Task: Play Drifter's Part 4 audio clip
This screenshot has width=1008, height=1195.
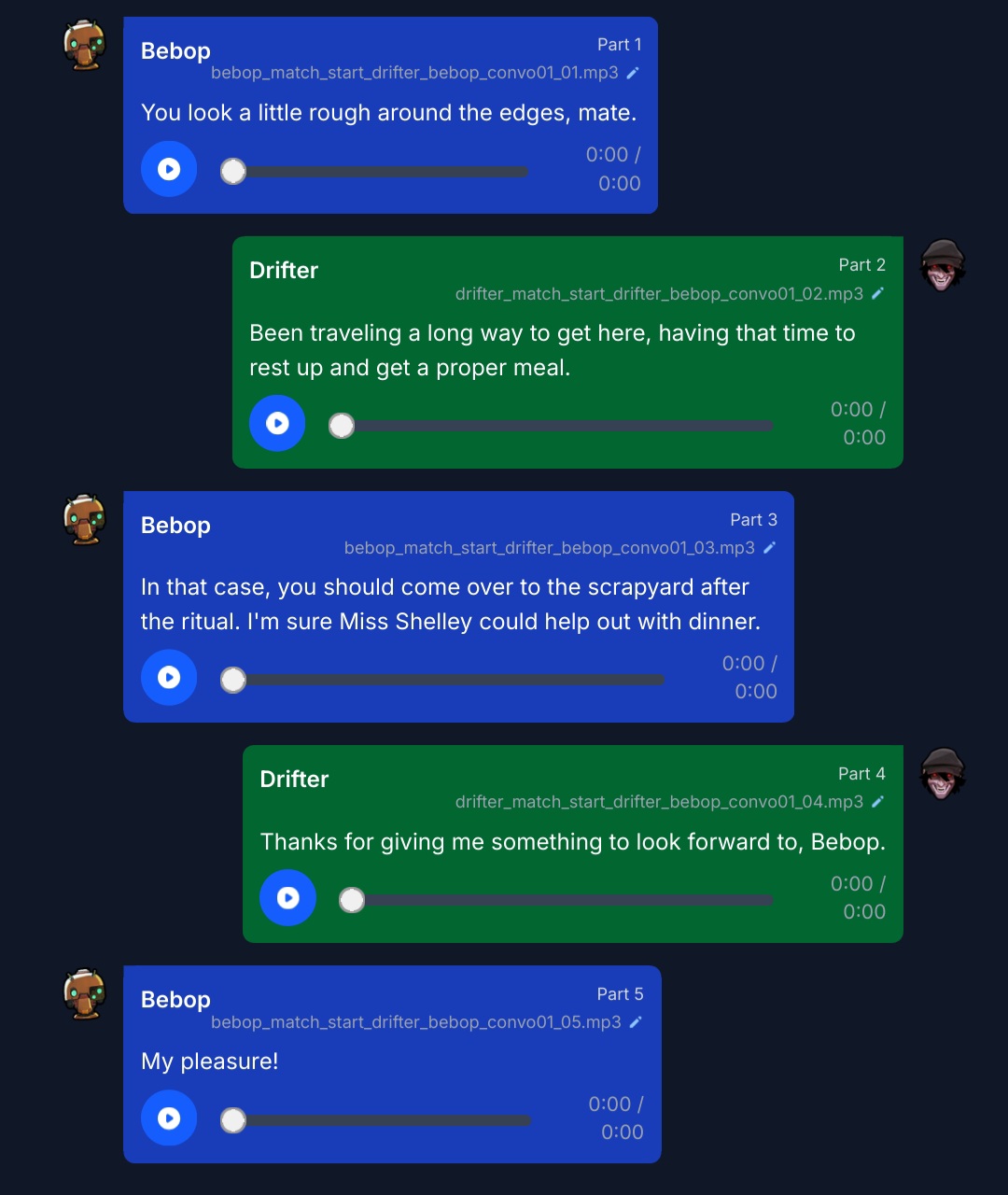Action: click(287, 897)
